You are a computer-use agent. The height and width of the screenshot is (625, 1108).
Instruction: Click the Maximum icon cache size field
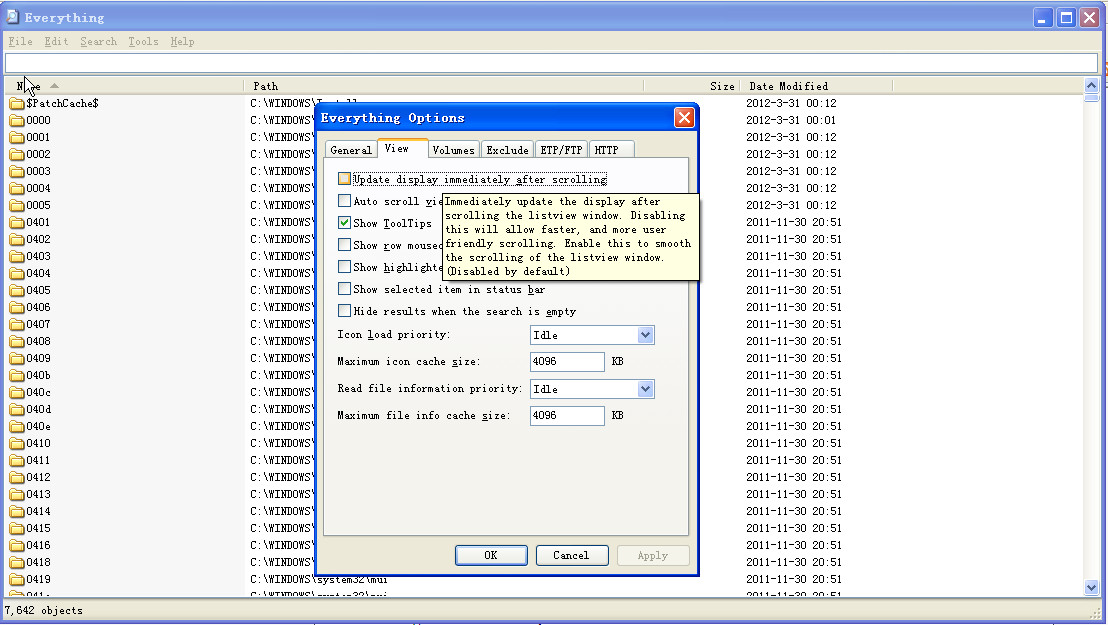pyautogui.click(x=567, y=361)
